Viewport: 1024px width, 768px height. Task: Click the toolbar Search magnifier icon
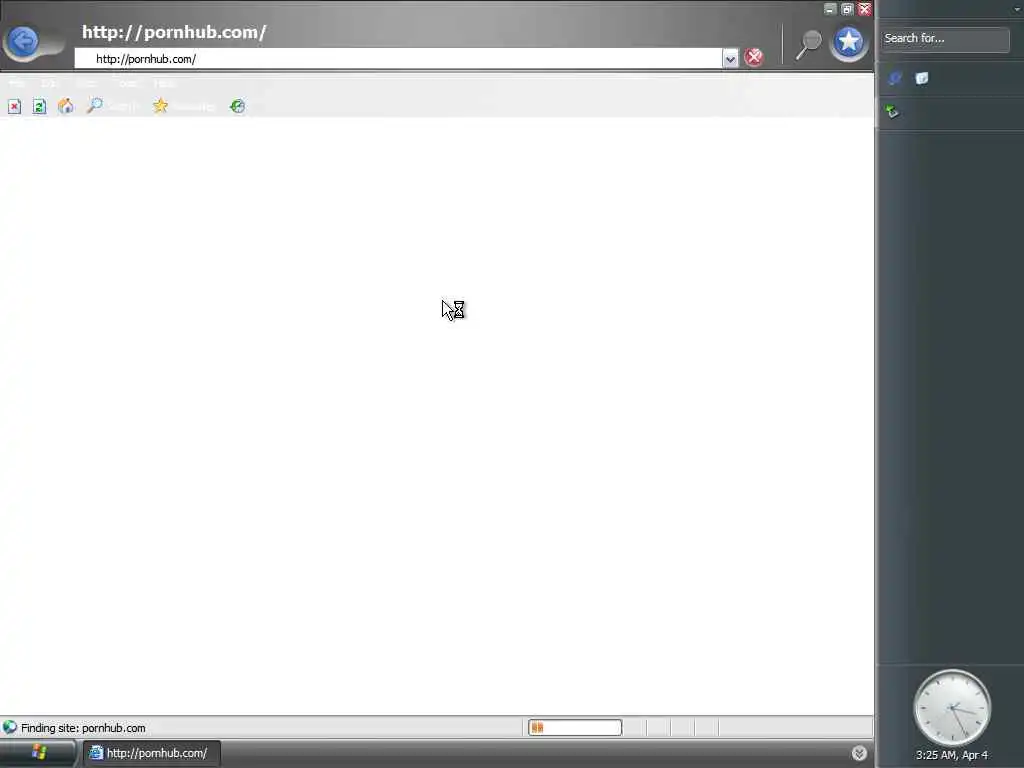point(95,106)
